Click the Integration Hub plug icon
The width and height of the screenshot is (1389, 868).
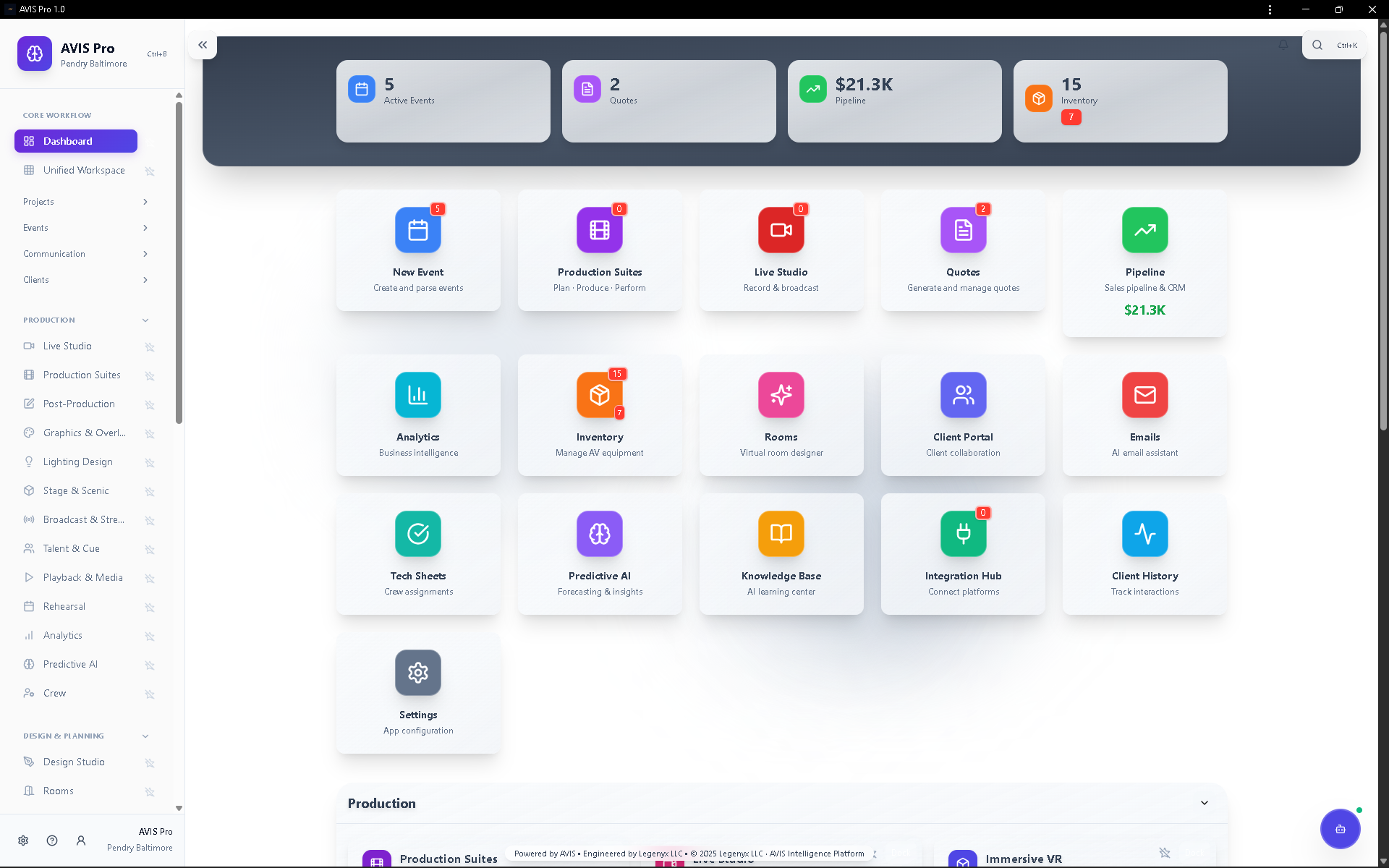[x=963, y=534]
